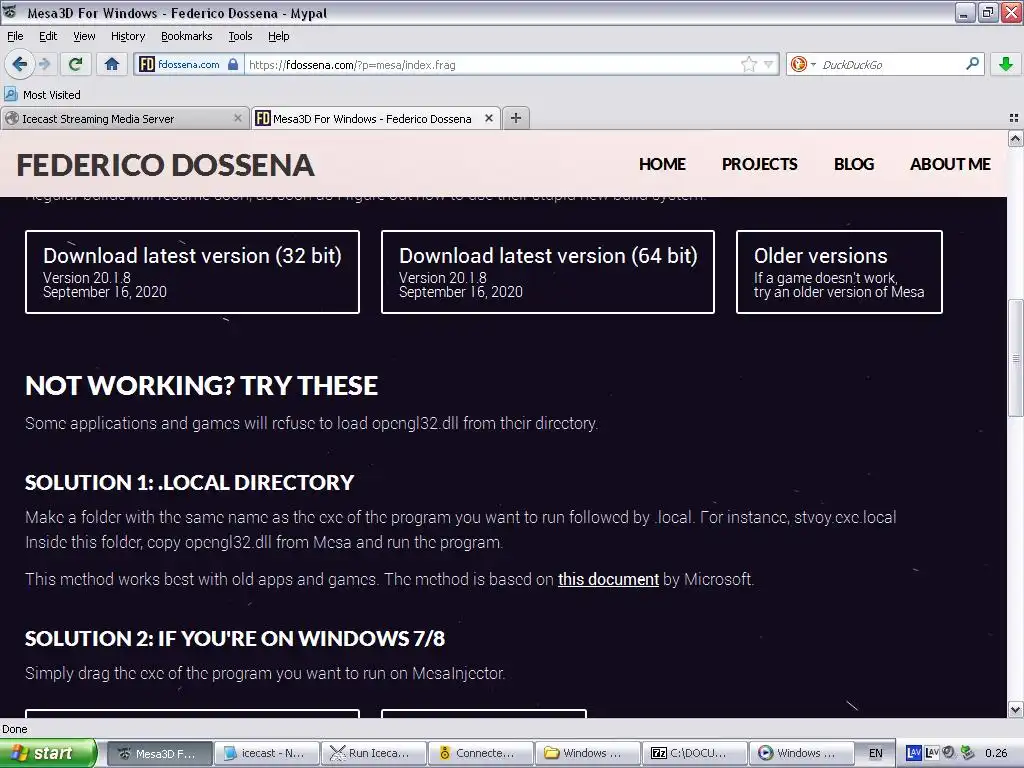
Task: Click the page scrollbar down arrow
Action: 1015,709
